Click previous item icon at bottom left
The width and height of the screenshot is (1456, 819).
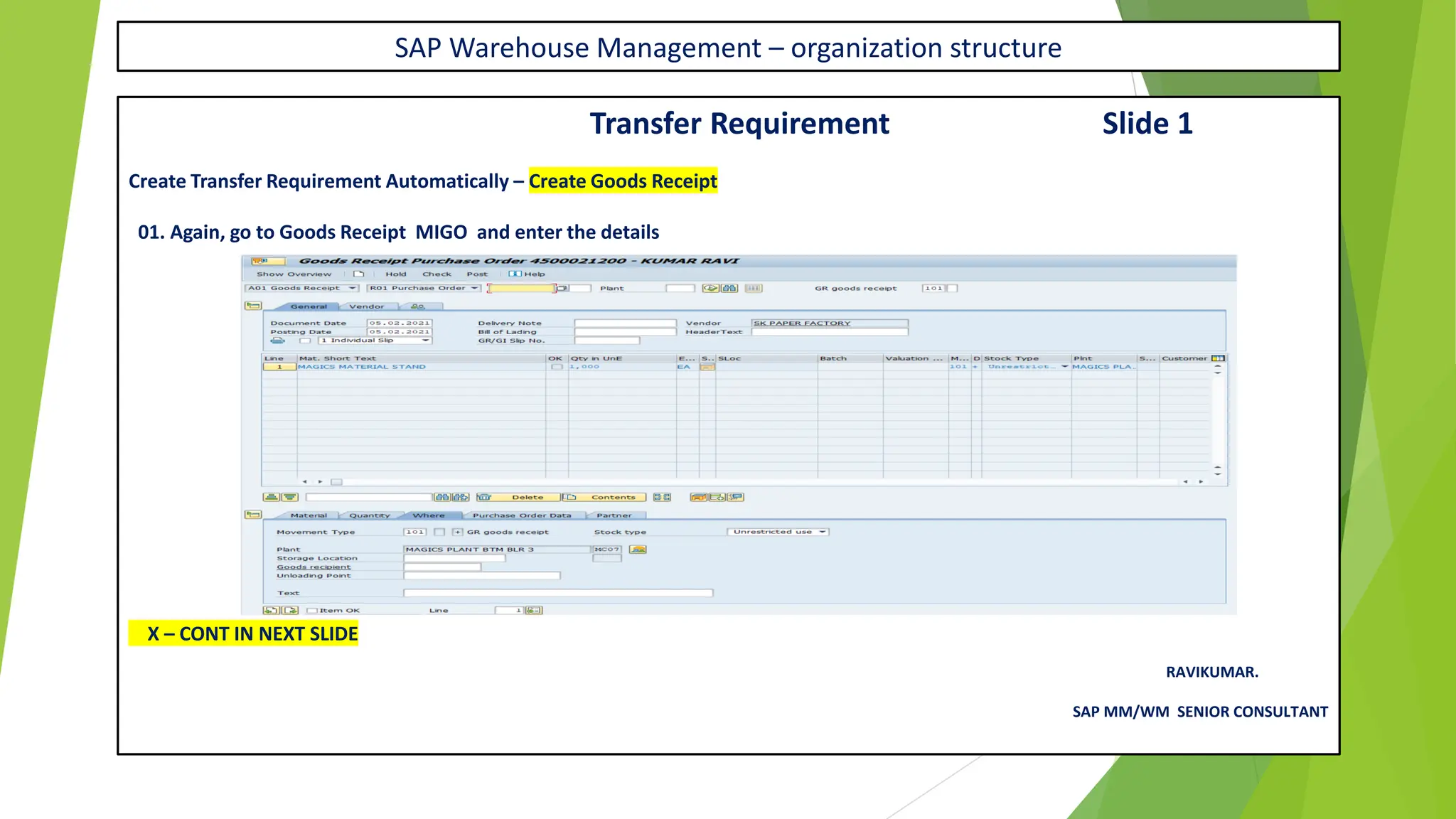pyautogui.click(x=271, y=610)
